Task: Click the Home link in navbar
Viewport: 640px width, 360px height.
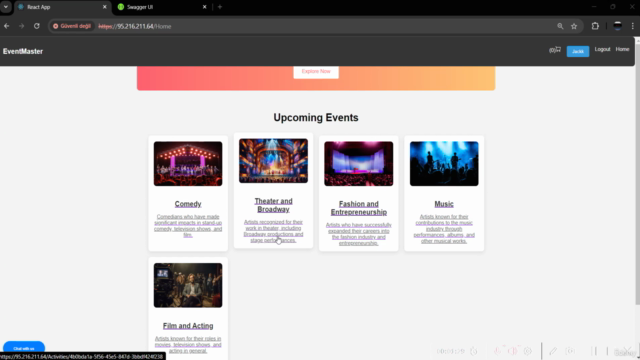Action: tap(622, 49)
